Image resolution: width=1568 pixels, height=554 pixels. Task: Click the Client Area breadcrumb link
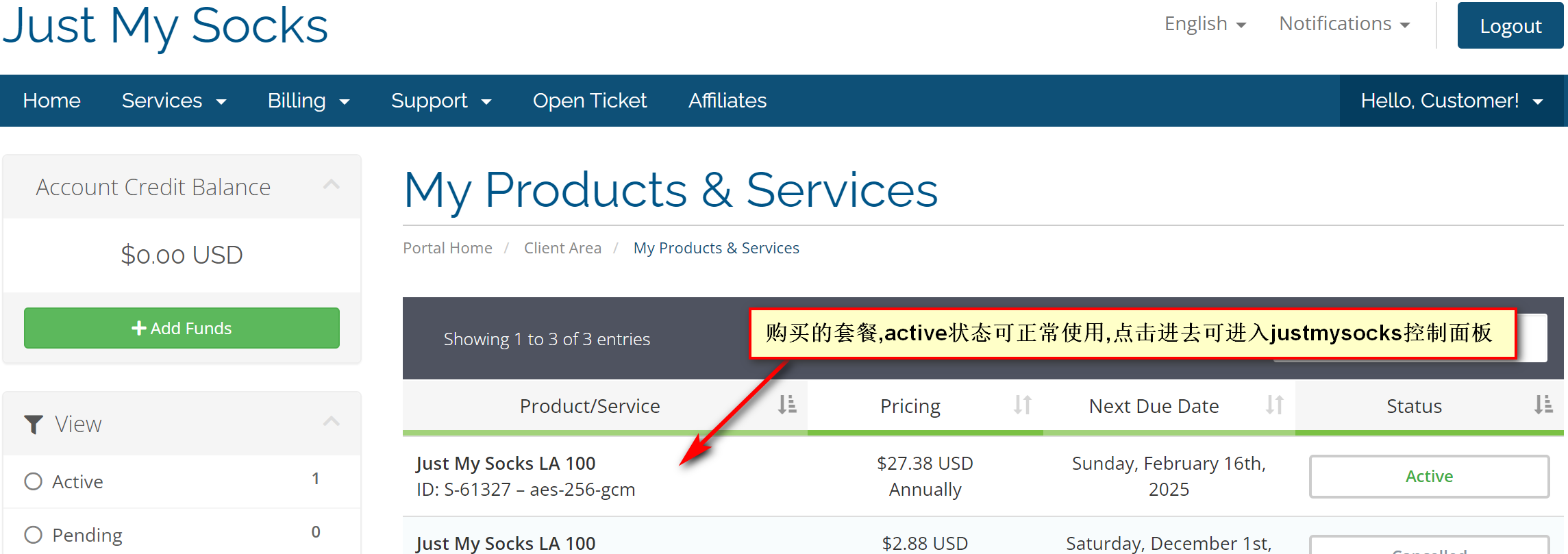pos(562,248)
